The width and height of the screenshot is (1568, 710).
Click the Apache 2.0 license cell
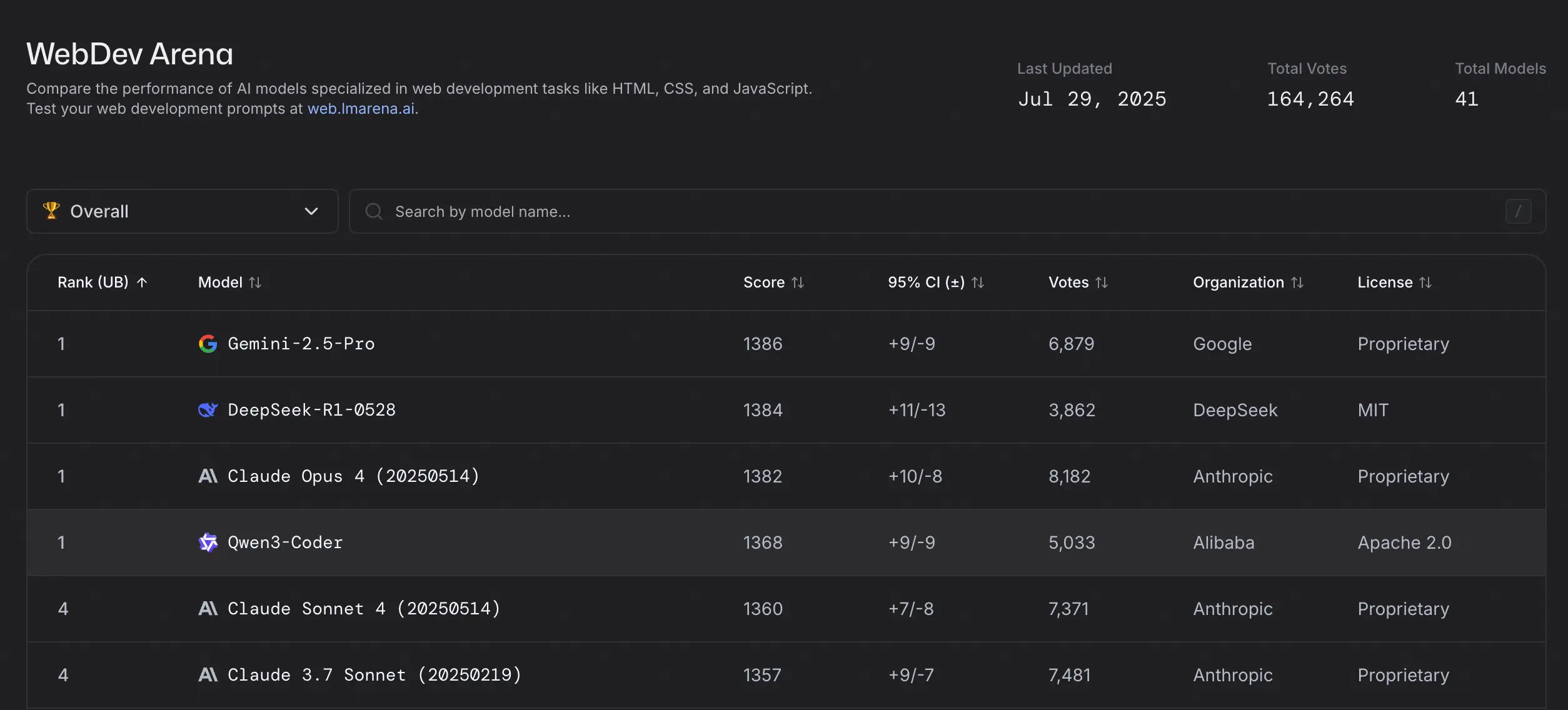pos(1404,542)
